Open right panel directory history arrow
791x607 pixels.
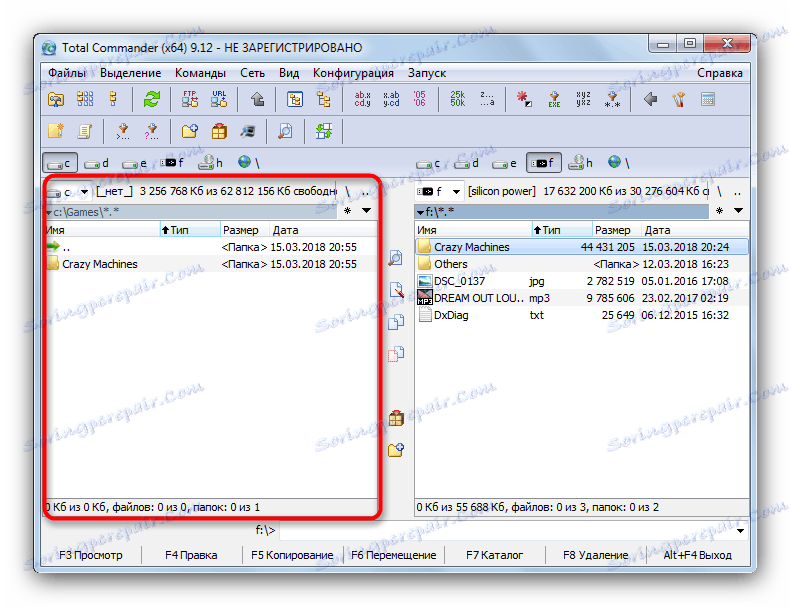pyautogui.click(x=739, y=210)
